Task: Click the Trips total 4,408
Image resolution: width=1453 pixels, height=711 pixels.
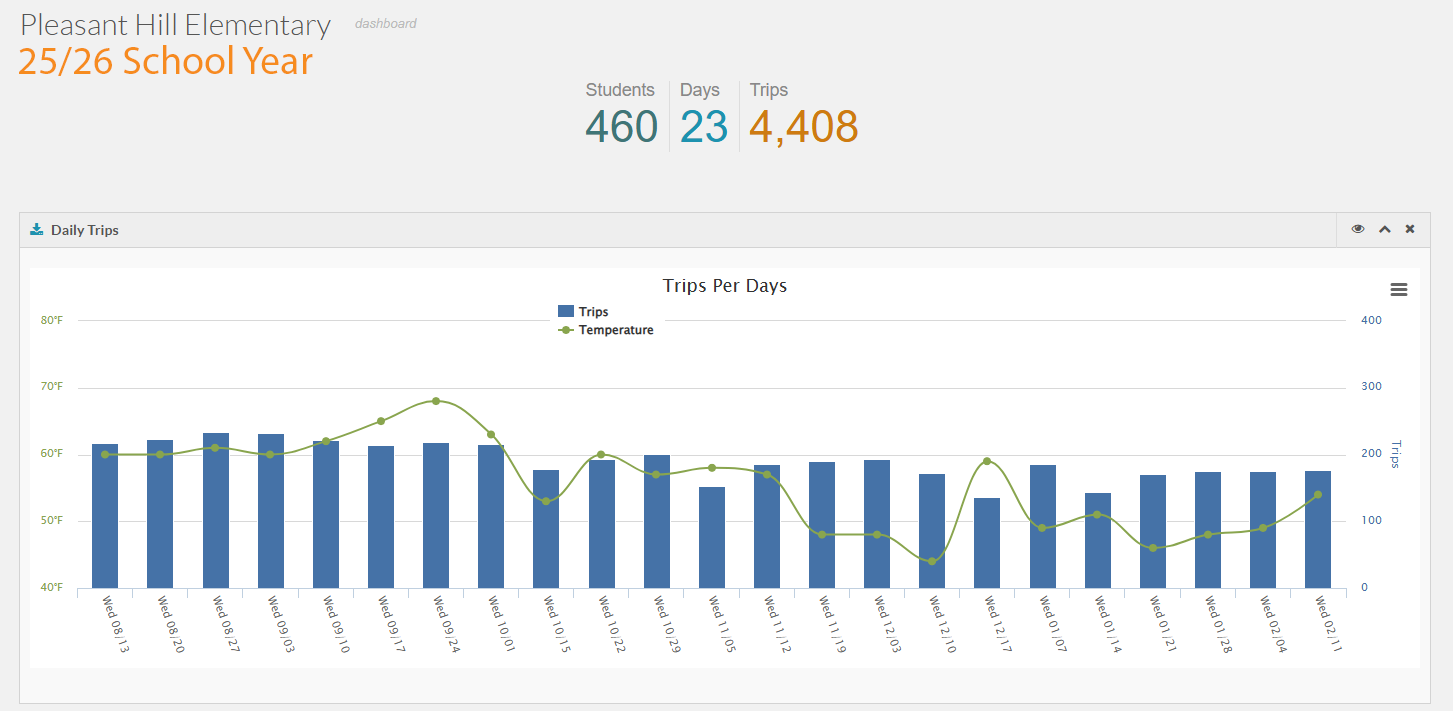Action: pos(803,127)
